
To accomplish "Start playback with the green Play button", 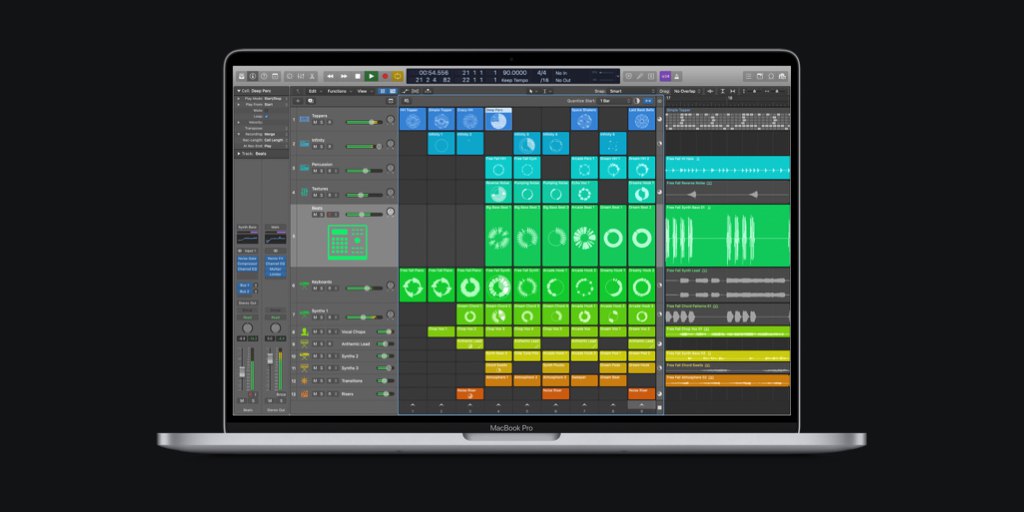I will point(371,76).
